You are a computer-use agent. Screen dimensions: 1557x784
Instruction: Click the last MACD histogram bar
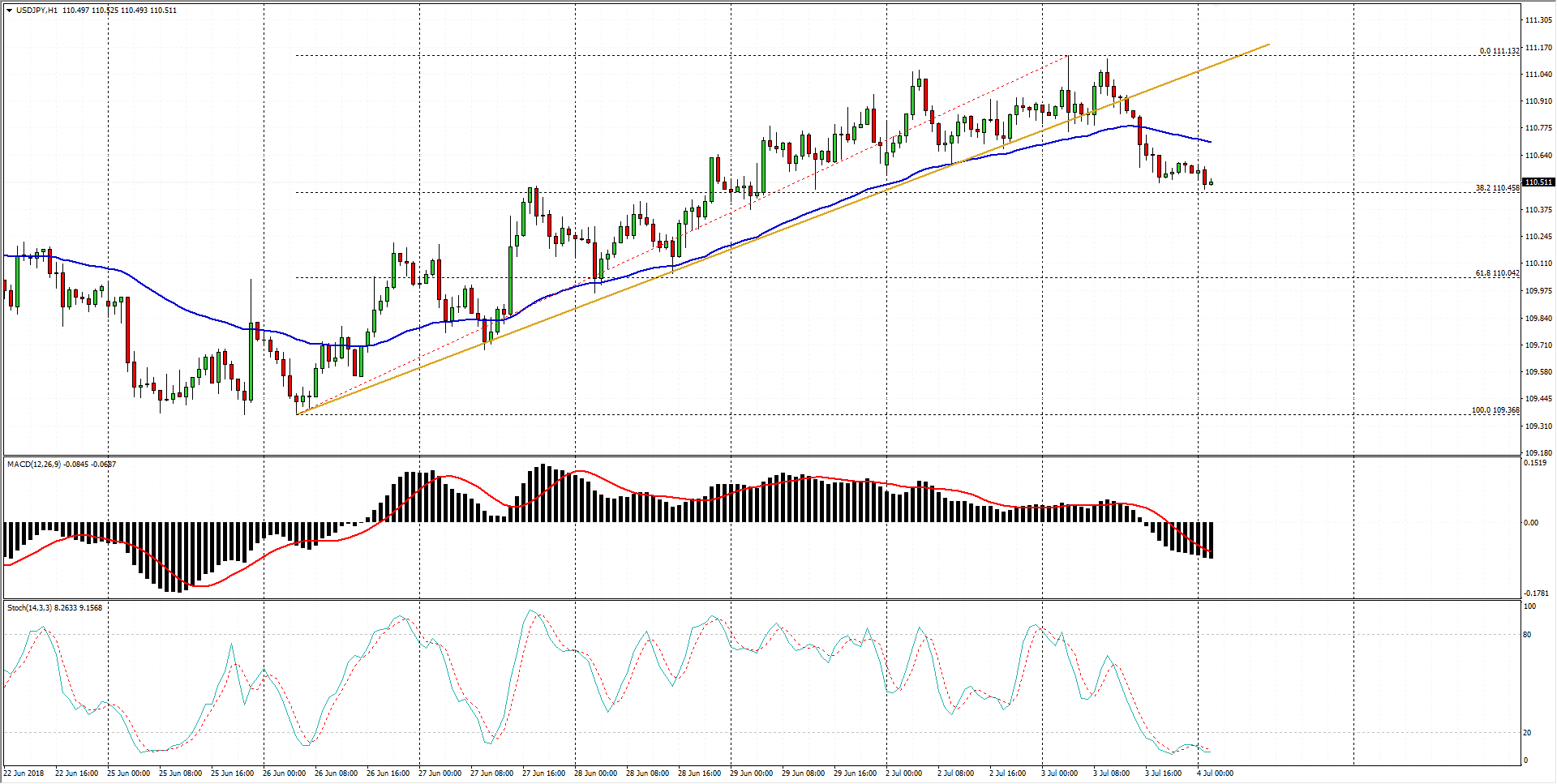[1211, 540]
